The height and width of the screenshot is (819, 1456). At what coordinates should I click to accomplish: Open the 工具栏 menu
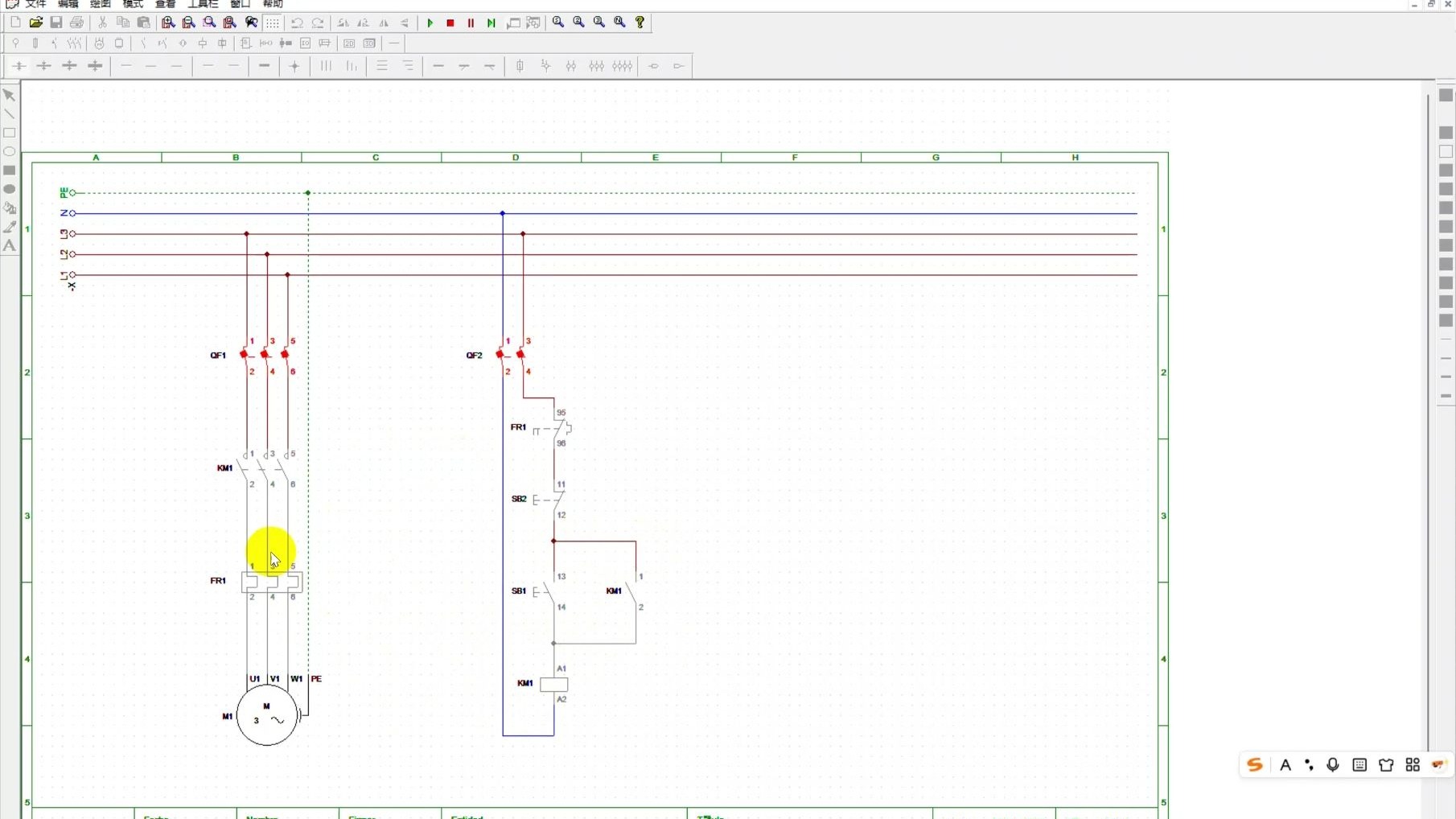203,4
